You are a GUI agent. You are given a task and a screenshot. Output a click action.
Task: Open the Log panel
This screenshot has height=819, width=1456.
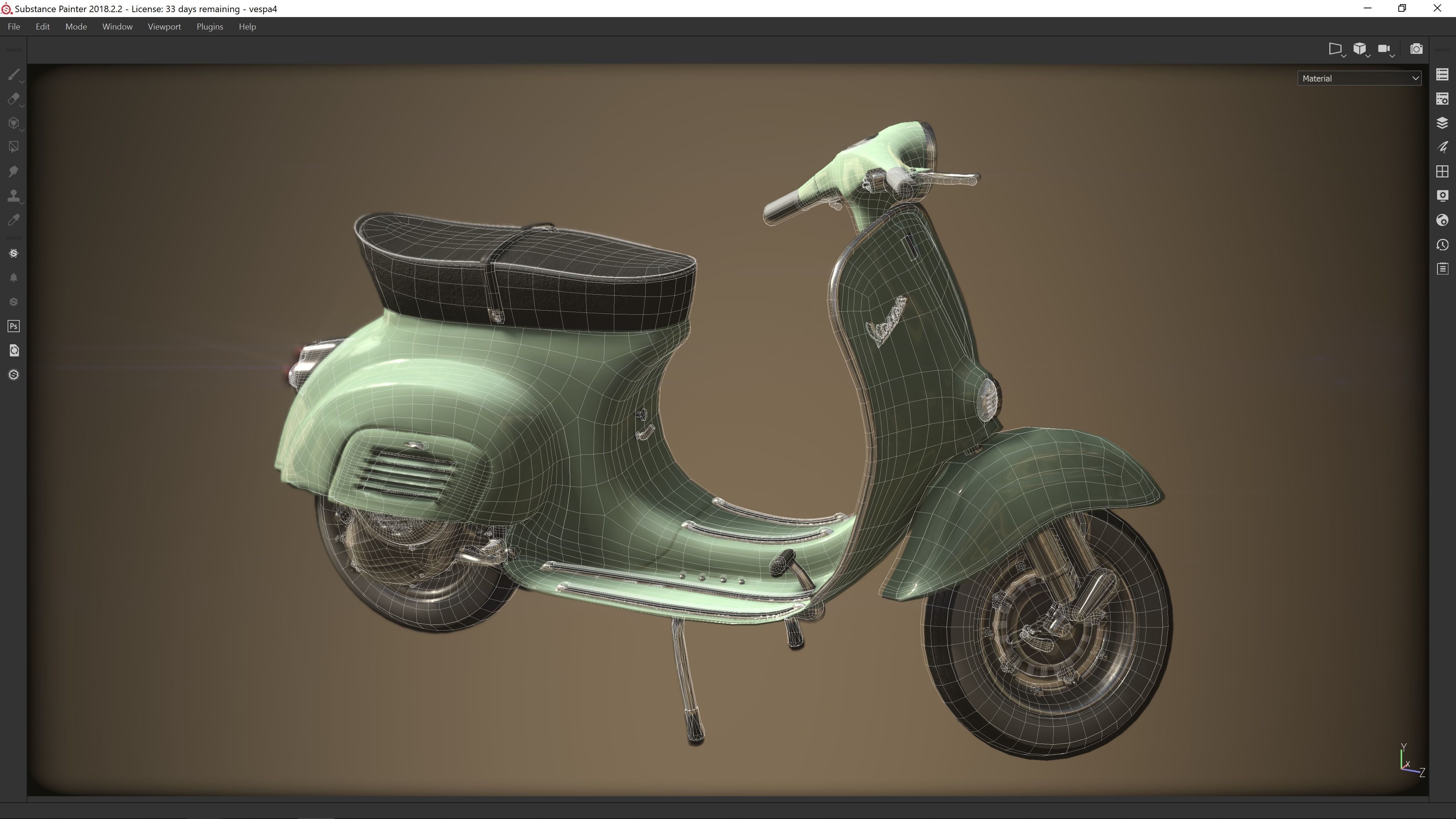pos(1442,268)
